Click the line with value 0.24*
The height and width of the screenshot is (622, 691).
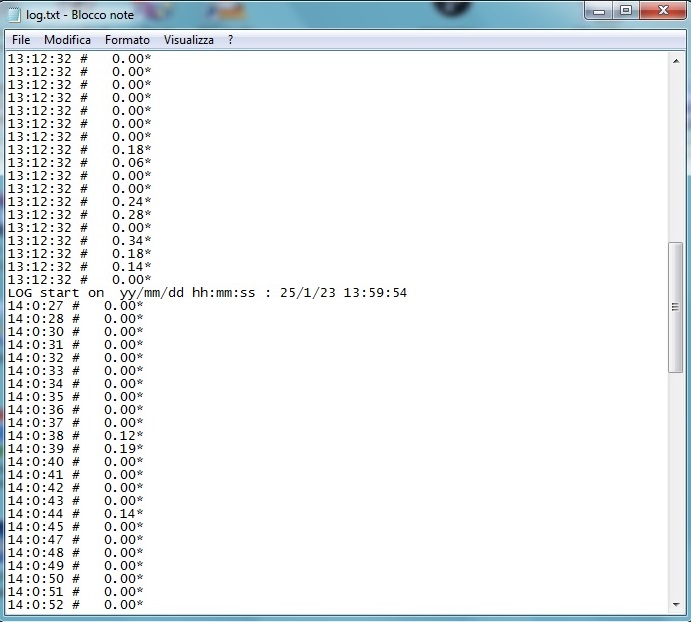(x=79, y=201)
